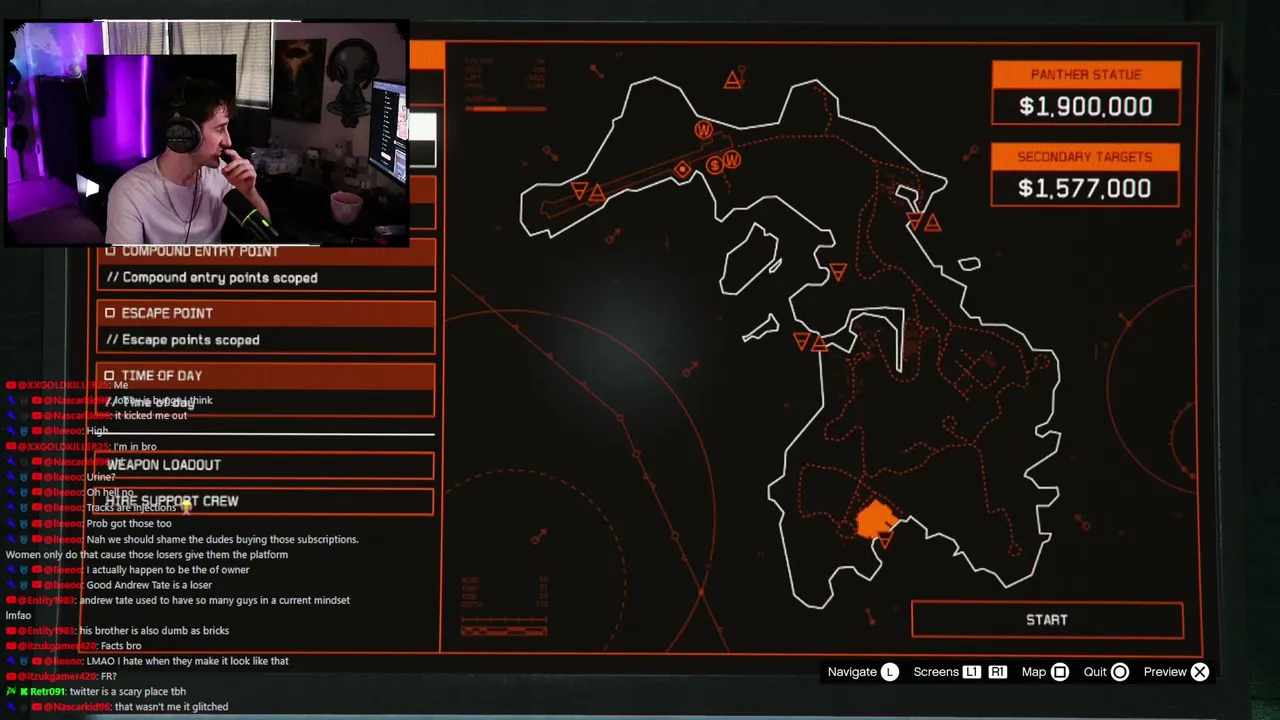Click chat message "his brother is also dumb as bricks"
This screenshot has width=1280, height=720.
pos(154,631)
